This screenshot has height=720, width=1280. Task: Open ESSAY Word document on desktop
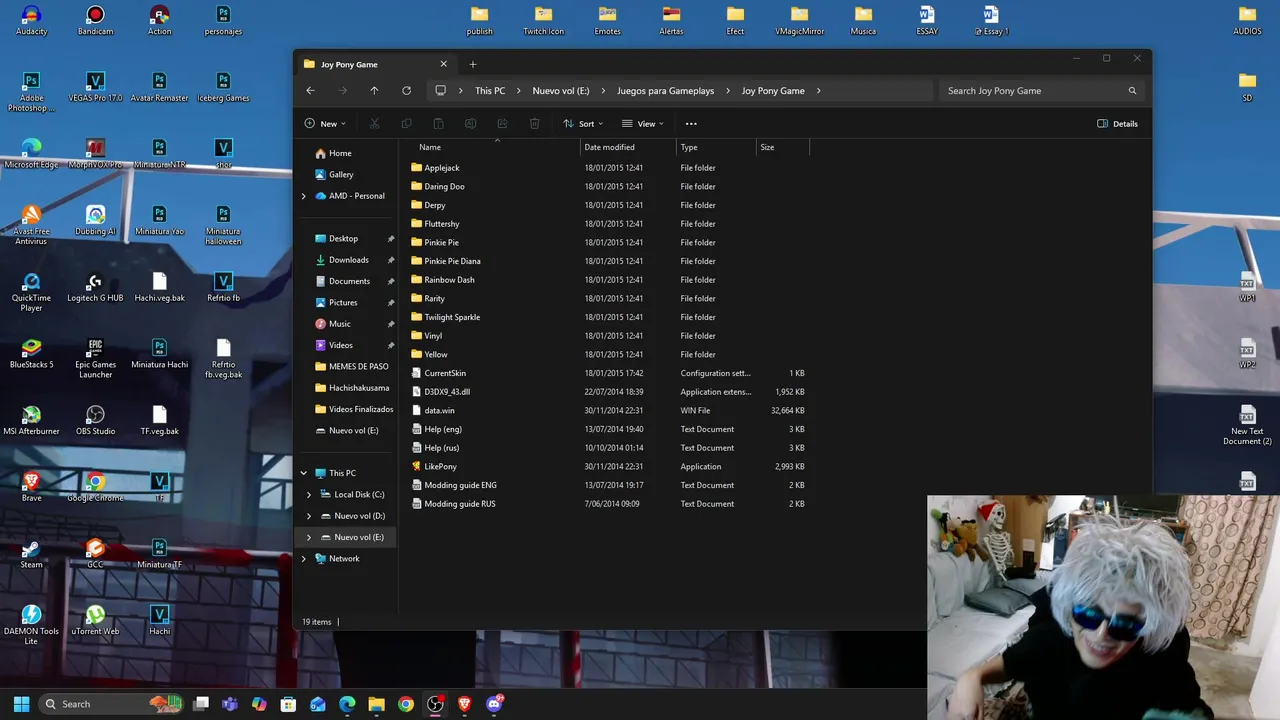(927, 21)
